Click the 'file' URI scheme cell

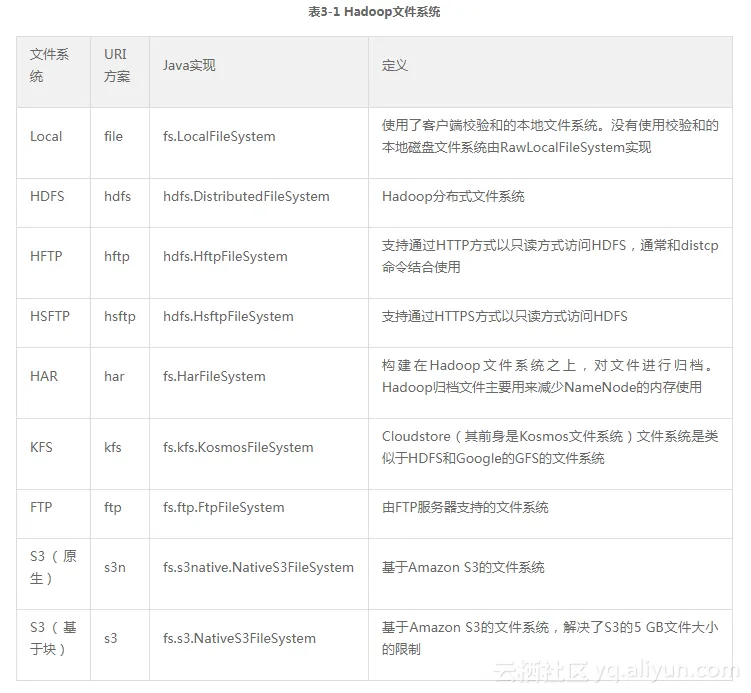click(x=120, y=143)
